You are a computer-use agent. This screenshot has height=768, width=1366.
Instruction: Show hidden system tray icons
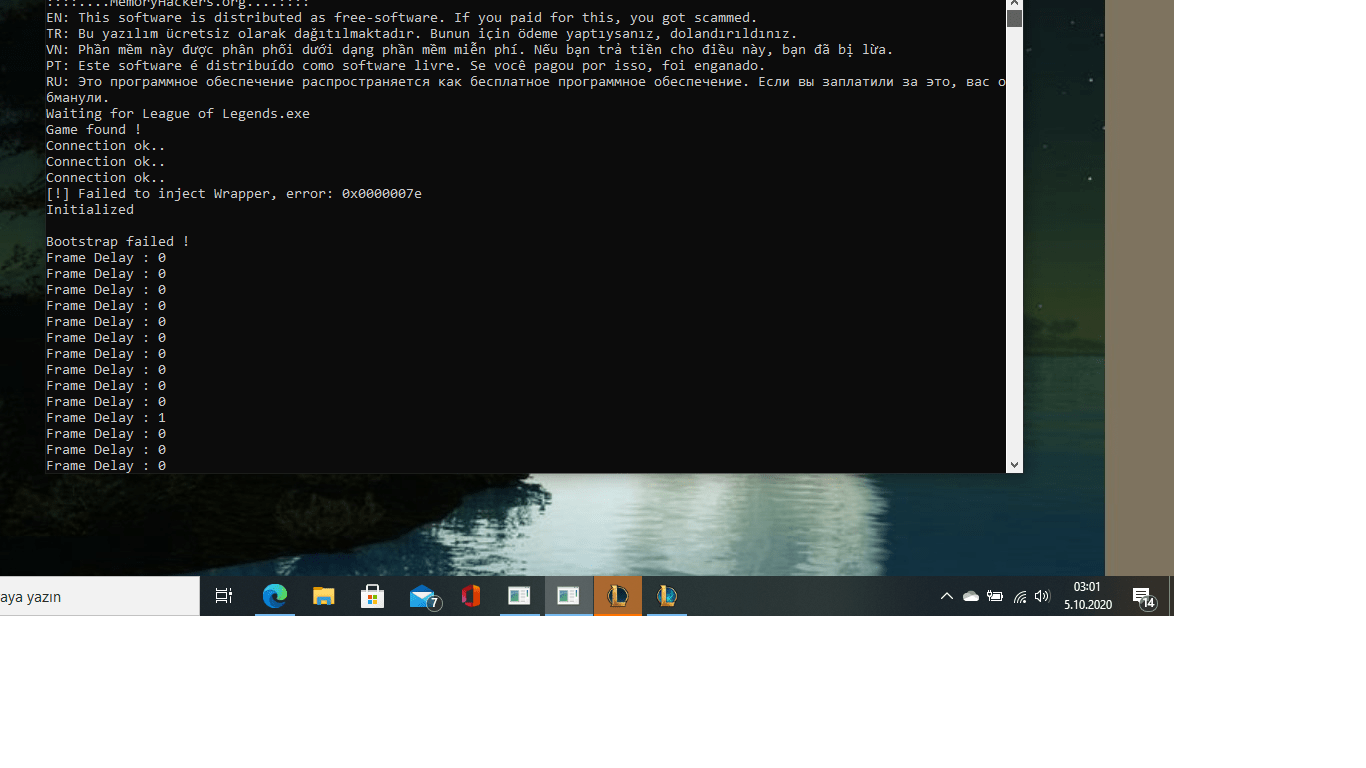tap(947, 596)
